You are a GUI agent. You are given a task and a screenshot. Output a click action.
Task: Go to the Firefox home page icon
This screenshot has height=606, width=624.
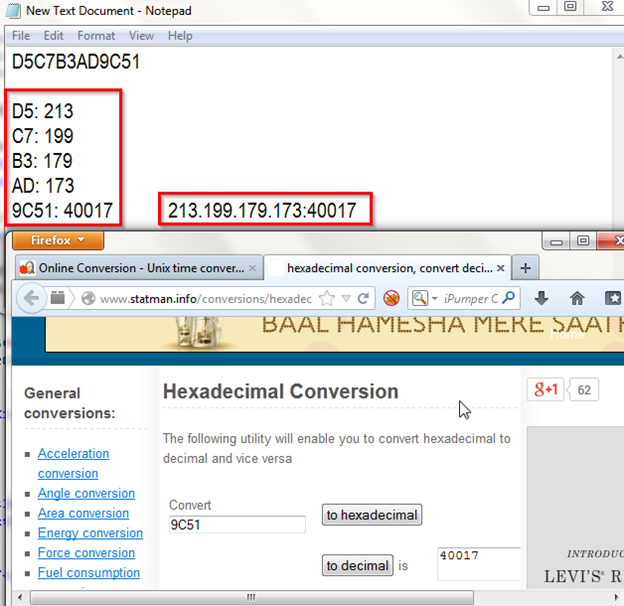[577, 298]
